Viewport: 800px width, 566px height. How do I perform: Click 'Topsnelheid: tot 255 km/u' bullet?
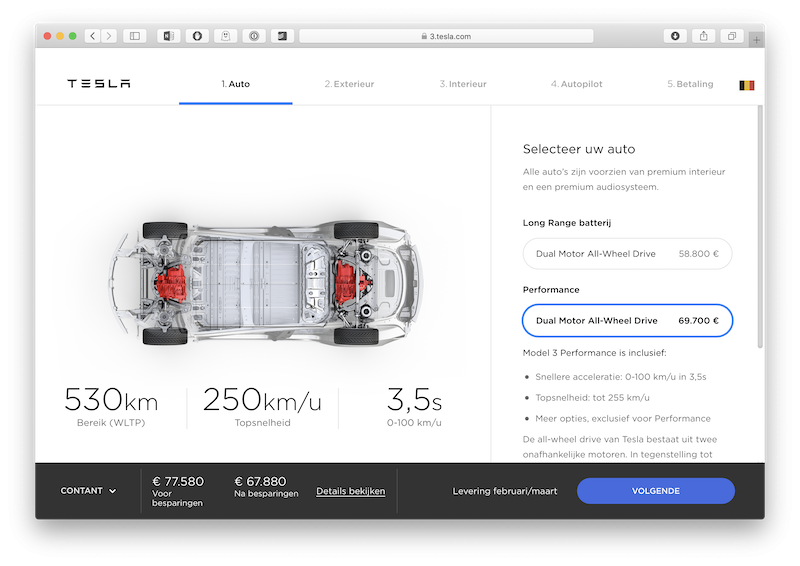592,398
